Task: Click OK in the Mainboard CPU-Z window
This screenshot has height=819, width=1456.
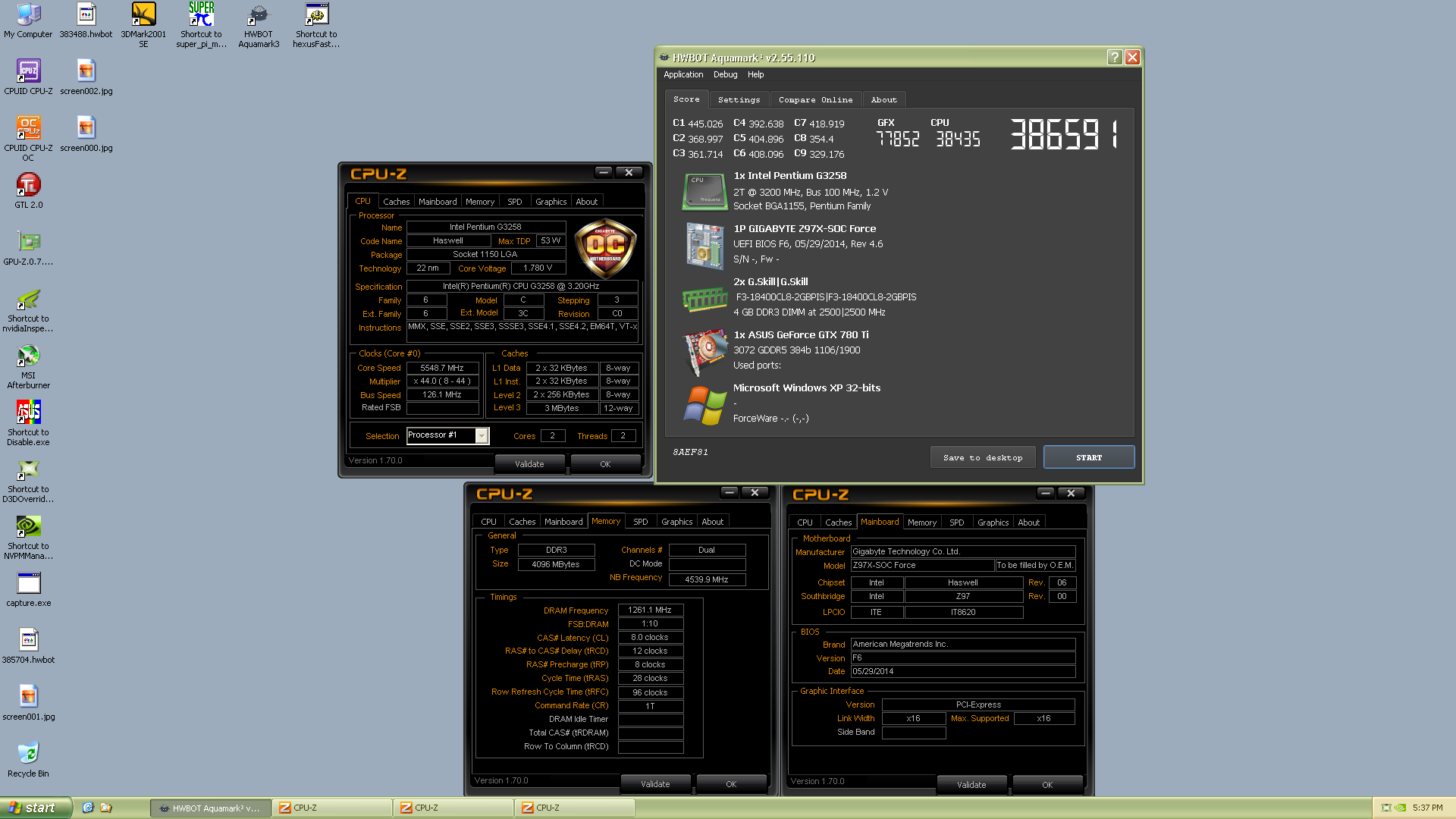Action: pos(1047,785)
